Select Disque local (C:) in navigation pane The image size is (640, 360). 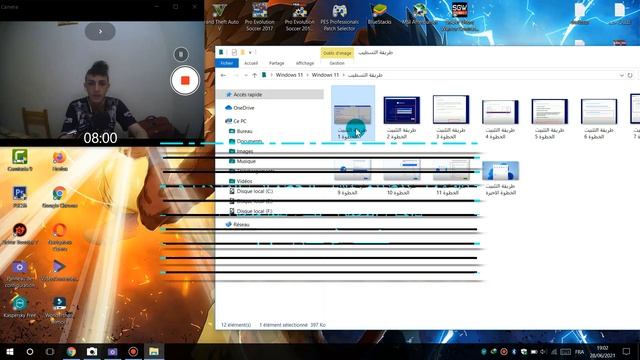coord(254,191)
